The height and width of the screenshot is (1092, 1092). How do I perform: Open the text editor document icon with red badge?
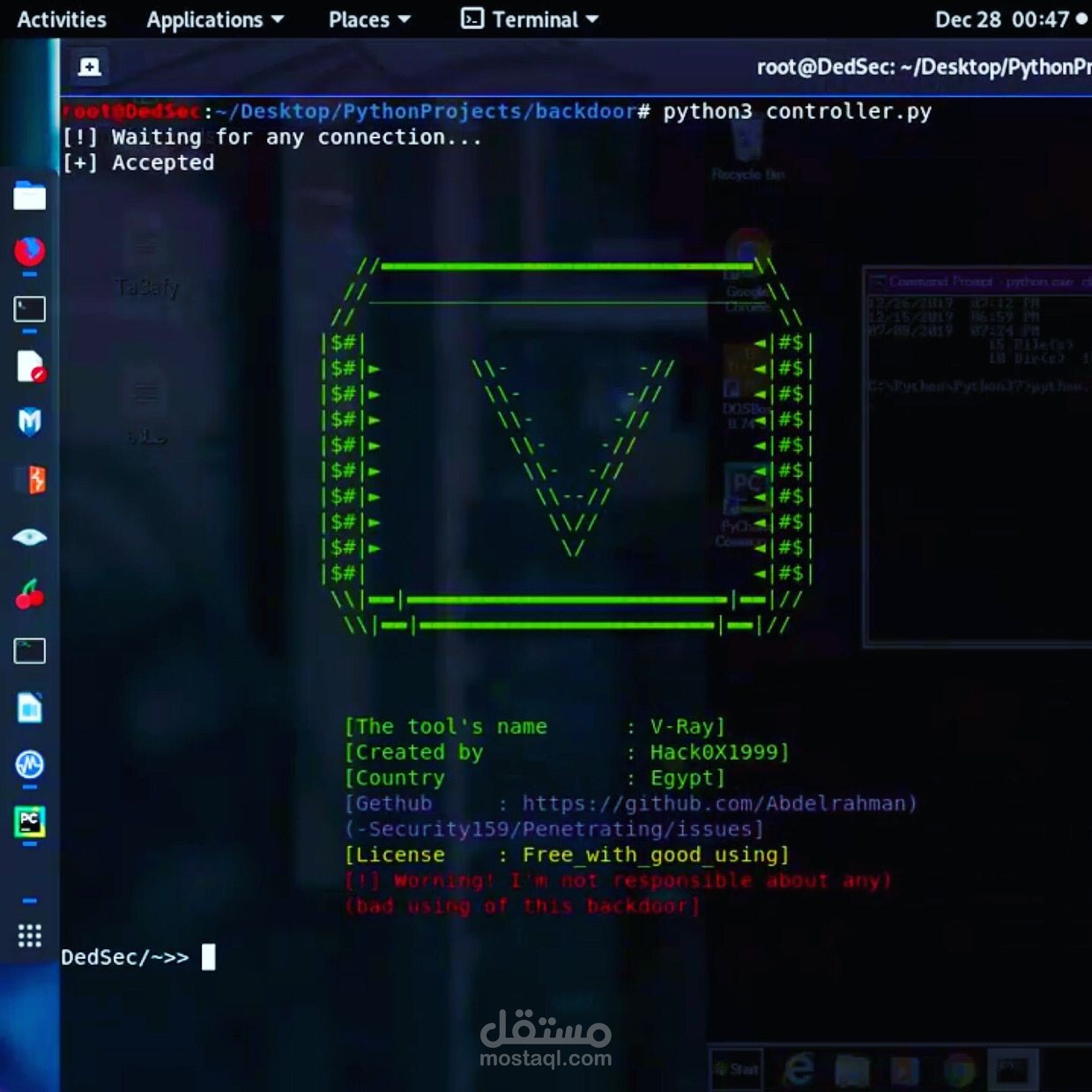click(29, 367)
